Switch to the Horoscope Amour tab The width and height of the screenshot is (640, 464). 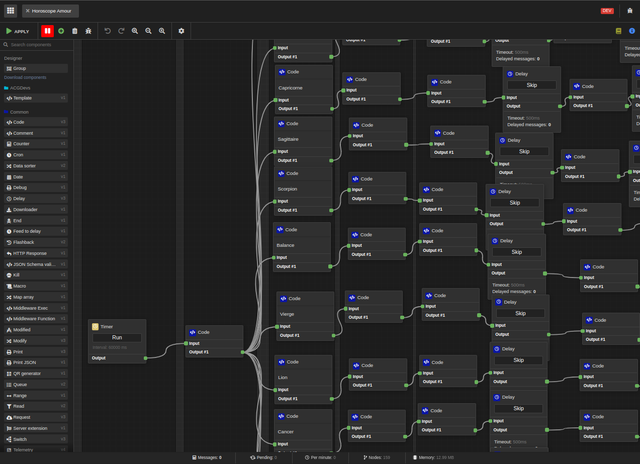pyautogui.click(x=51, y=11)
